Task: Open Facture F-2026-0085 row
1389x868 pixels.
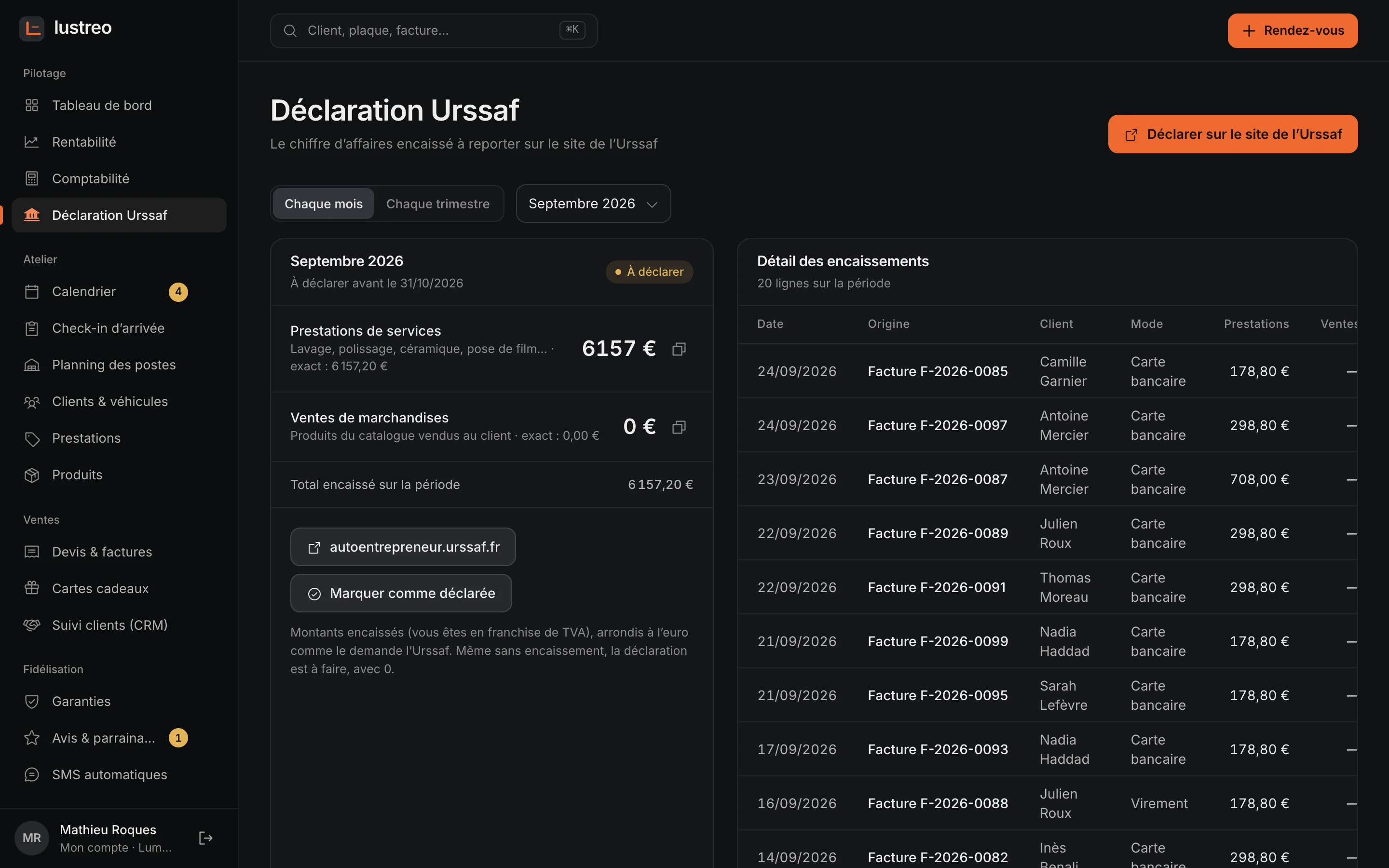Action: click(1047, 371)
